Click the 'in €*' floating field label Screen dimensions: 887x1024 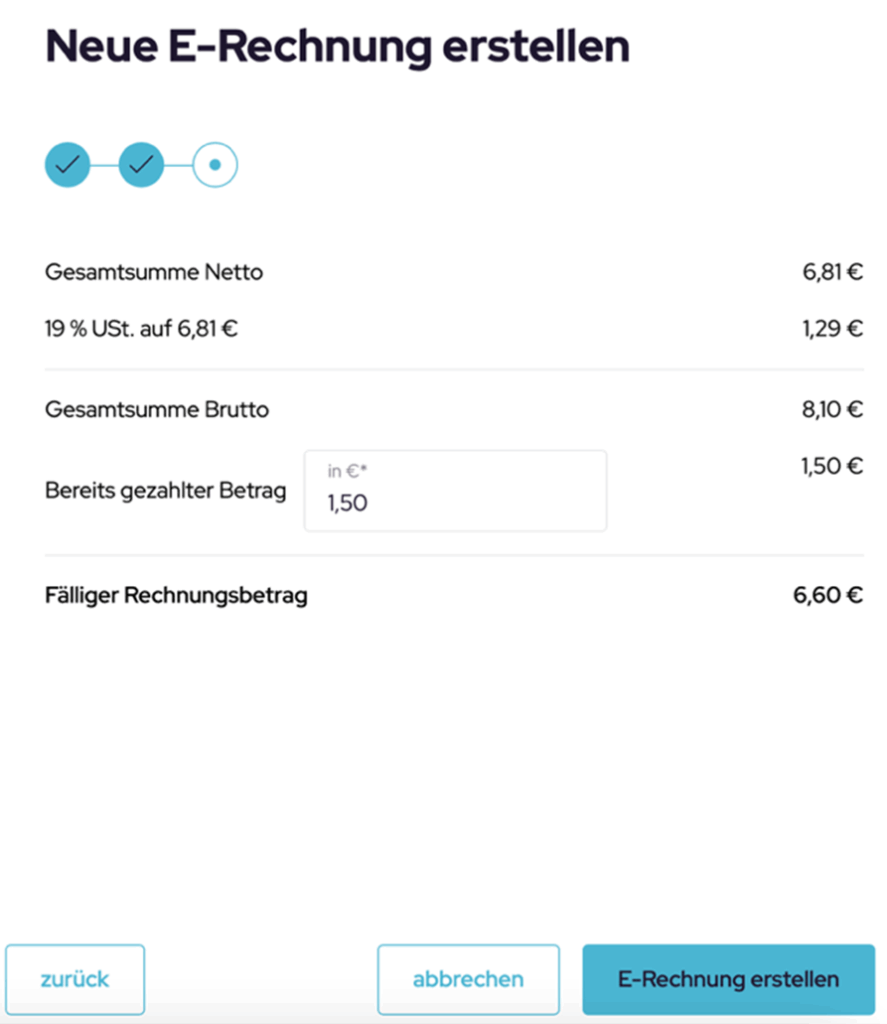(347, 471)
